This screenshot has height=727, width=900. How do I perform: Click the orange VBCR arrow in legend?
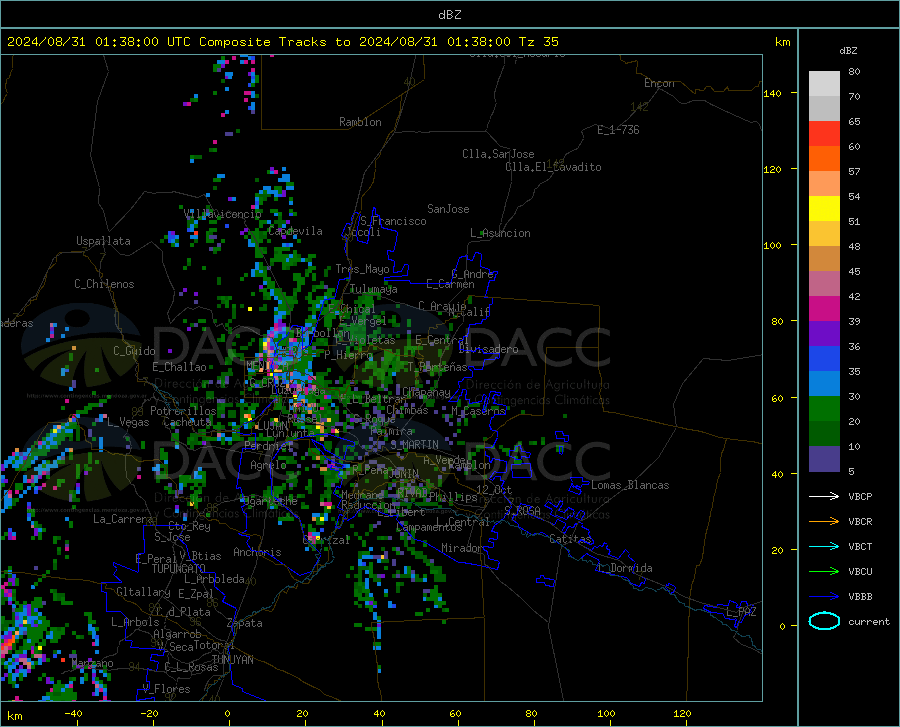(x=824, y=522)
